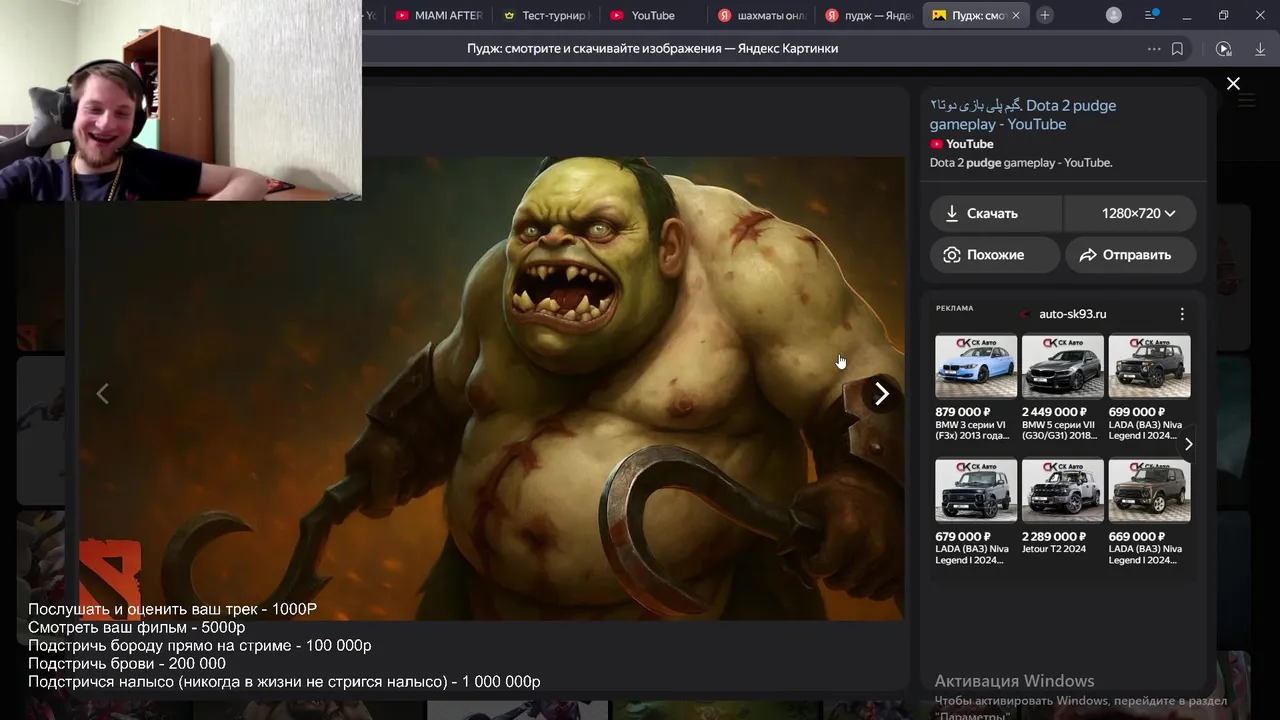Screen dimensions: 1280x720
Task: Click the YouTube source label under title
Action: point(961,144)
